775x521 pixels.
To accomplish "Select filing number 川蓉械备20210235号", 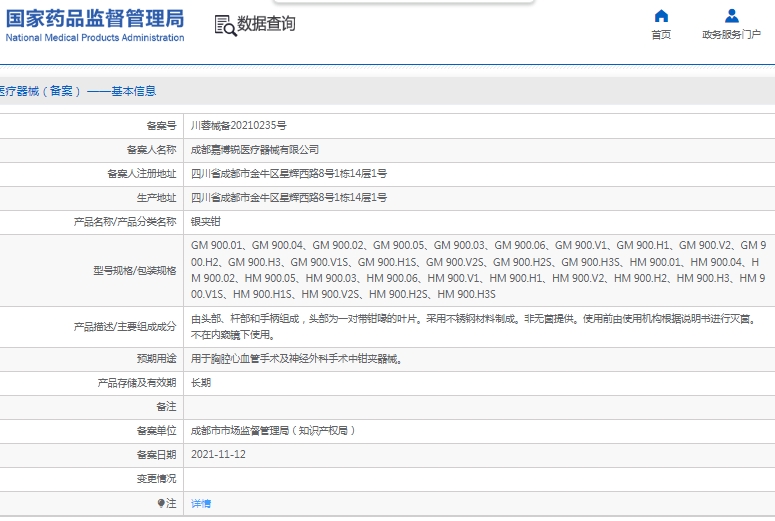I will tap(239, 126).
